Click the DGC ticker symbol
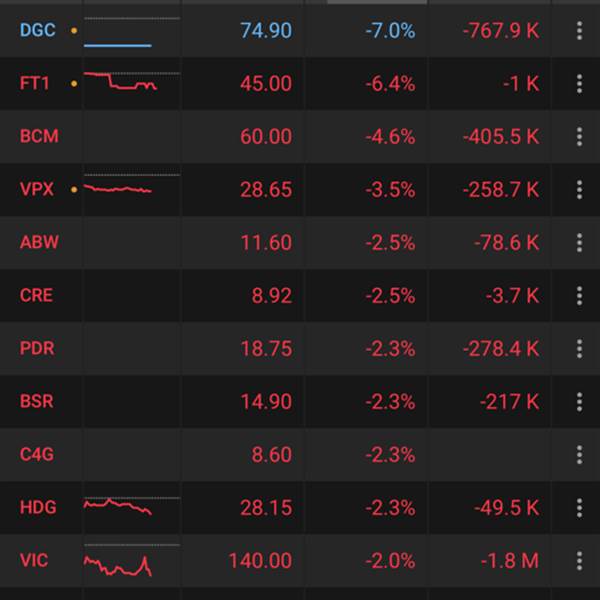This screenshot has width=600, height=600. coord(38,31)
